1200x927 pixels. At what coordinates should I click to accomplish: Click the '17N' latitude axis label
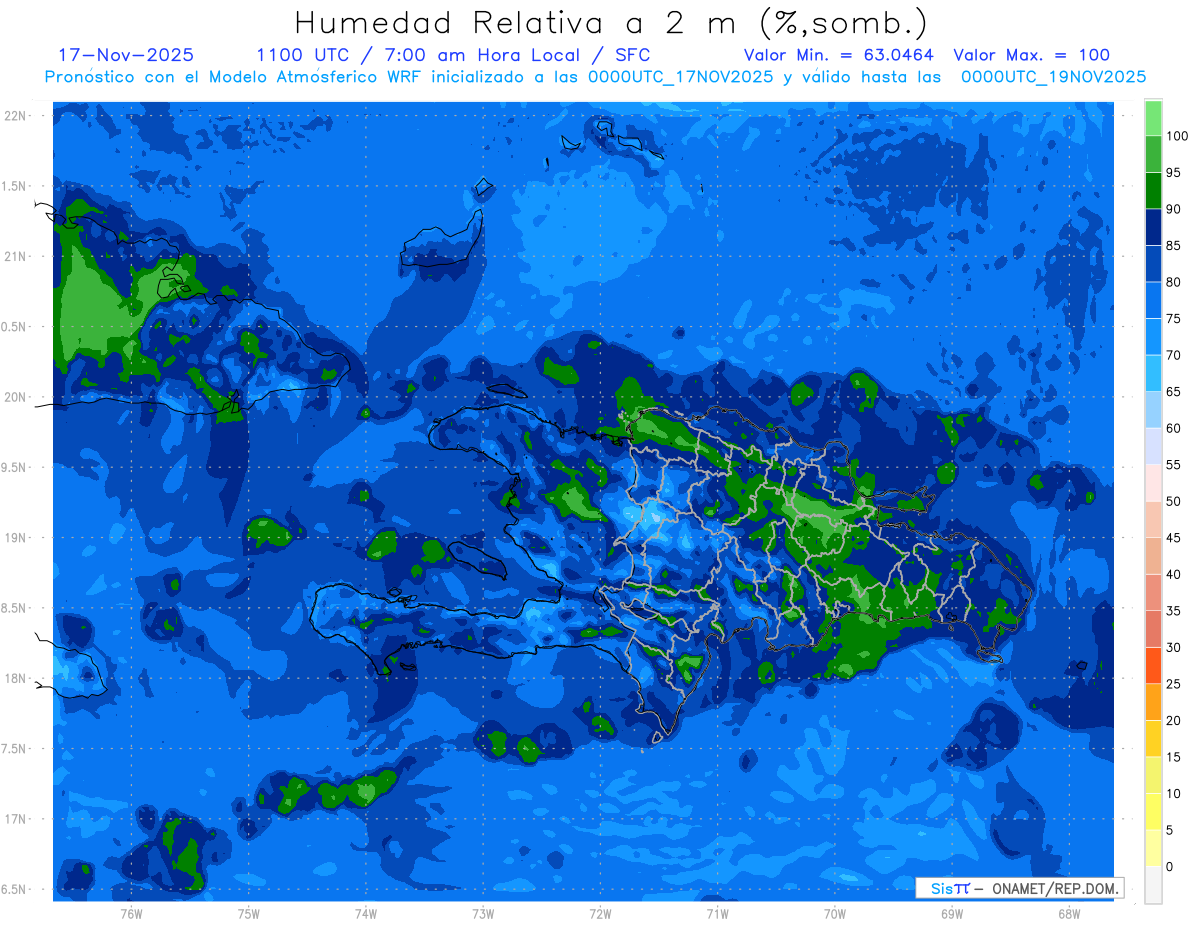click(17, 819)
